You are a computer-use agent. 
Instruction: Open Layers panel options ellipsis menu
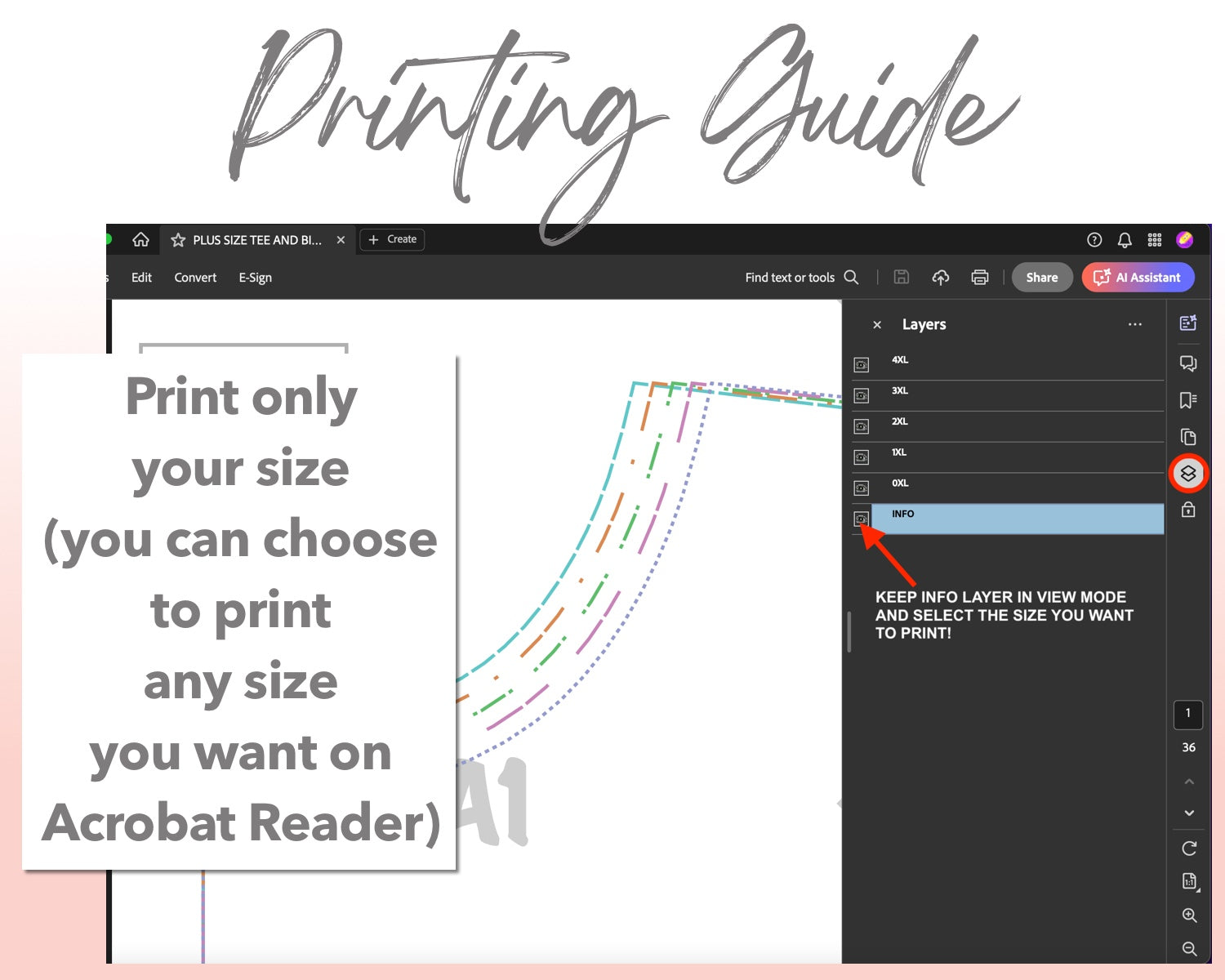click(x=1134, y=324)
